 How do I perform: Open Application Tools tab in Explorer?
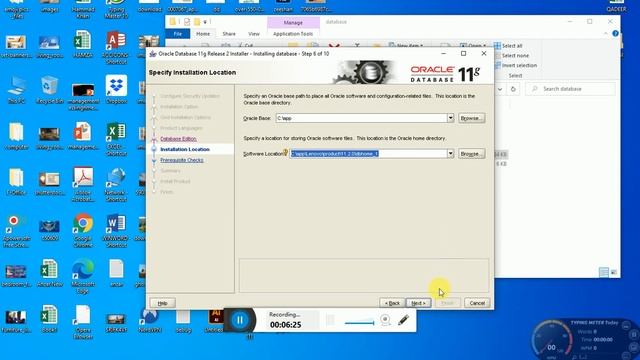[x=293, y=34]
